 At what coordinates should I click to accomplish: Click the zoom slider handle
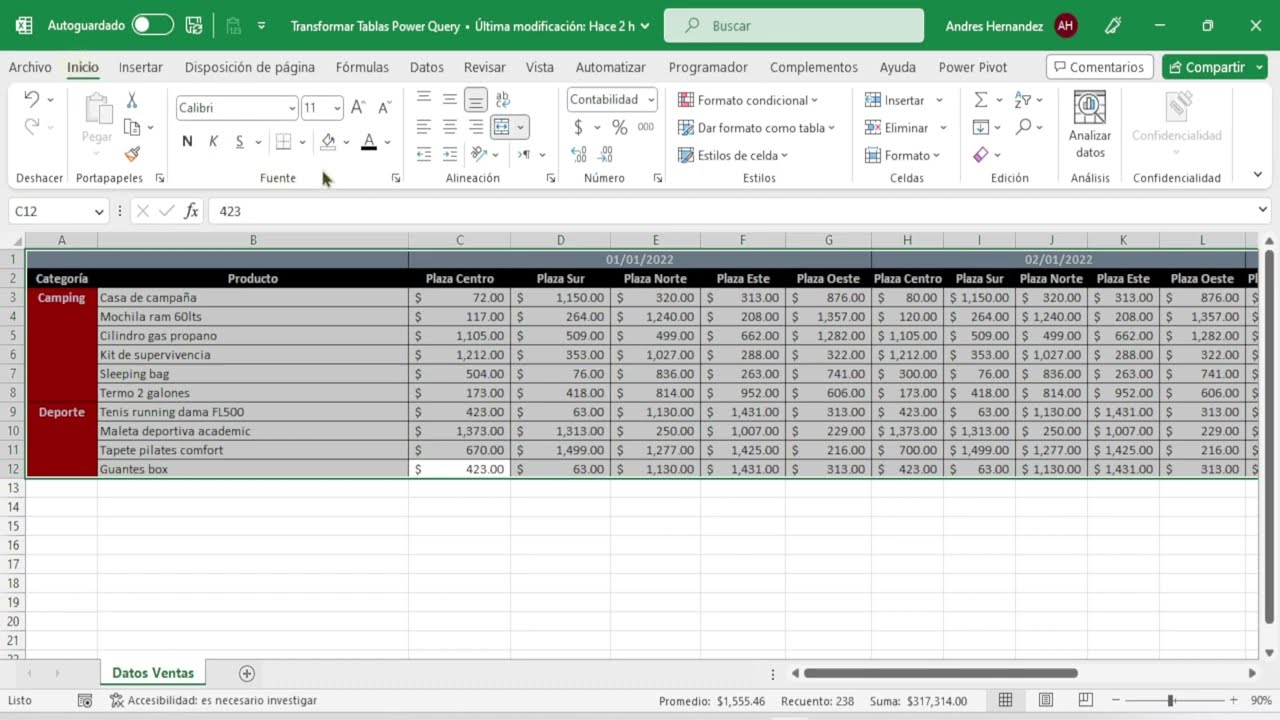coord(1170,701)
